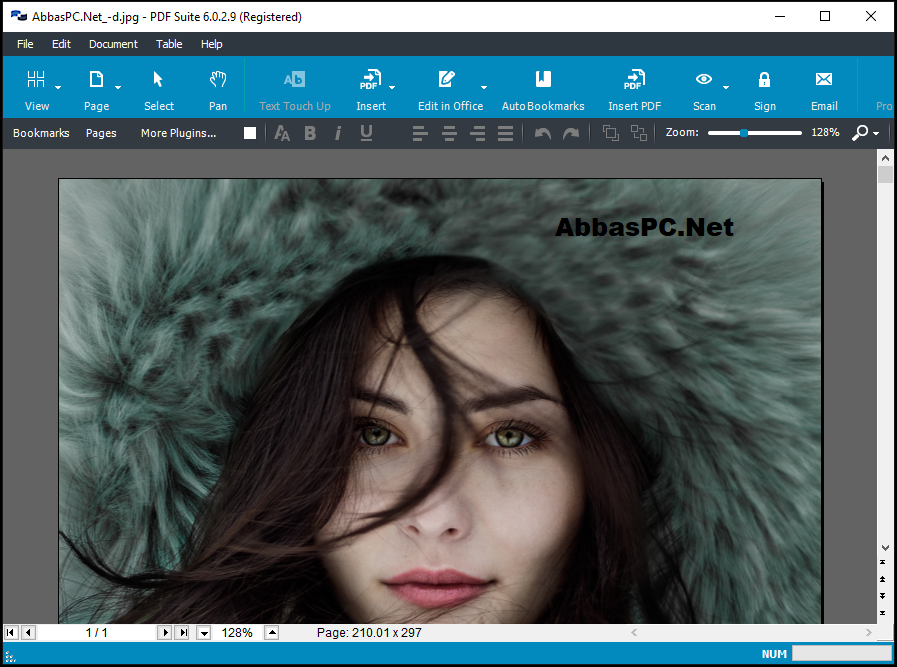Click the Zoom slider handle
This screenshot has height=667, width=897.
coord(744,133)
